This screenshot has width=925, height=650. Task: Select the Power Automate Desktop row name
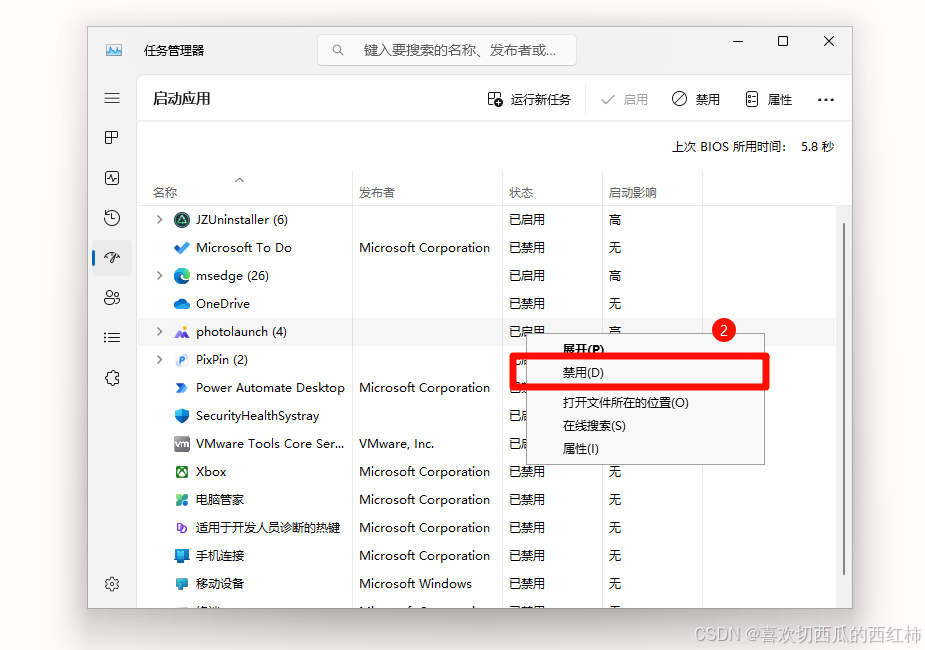click(x=270, y=388)
